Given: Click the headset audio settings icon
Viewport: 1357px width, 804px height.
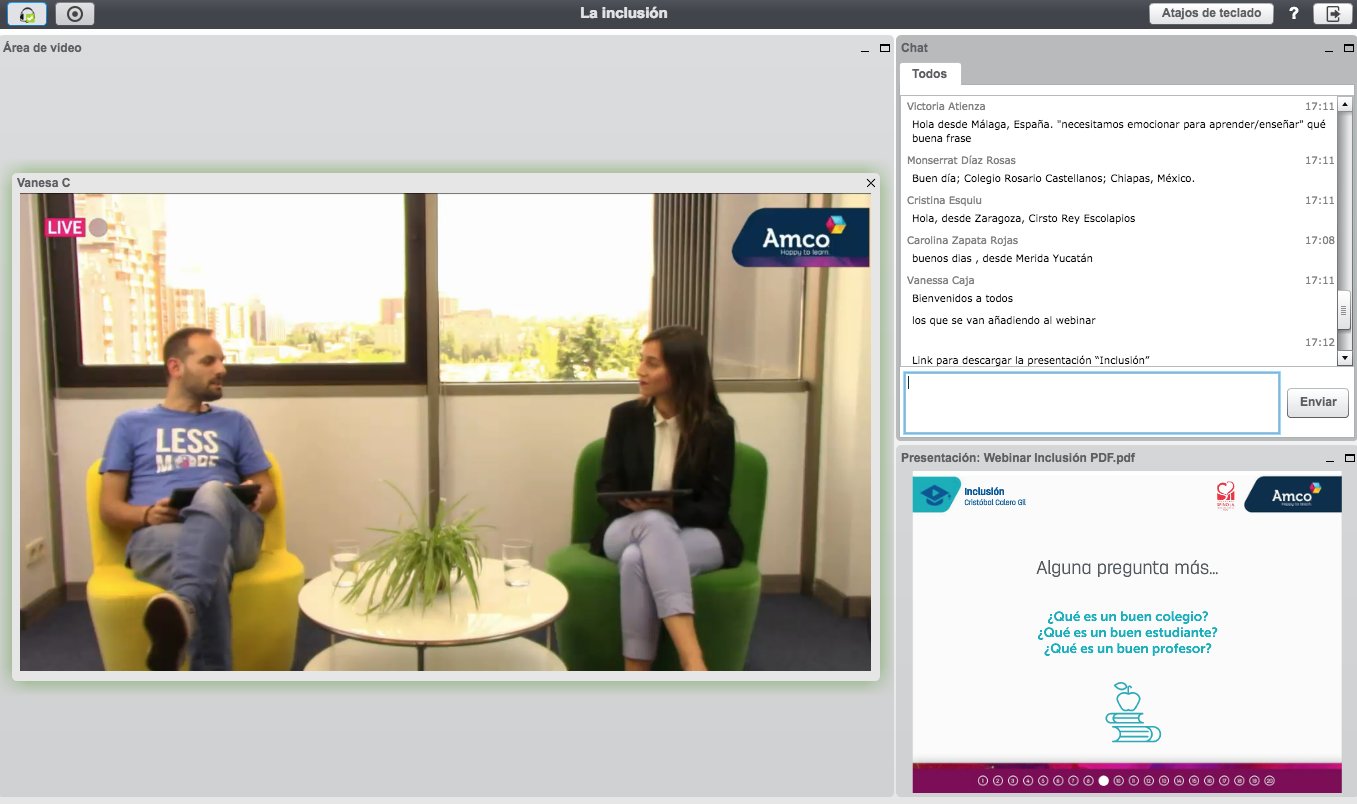Looking at the screenshot, I should [x=27, y=14].
